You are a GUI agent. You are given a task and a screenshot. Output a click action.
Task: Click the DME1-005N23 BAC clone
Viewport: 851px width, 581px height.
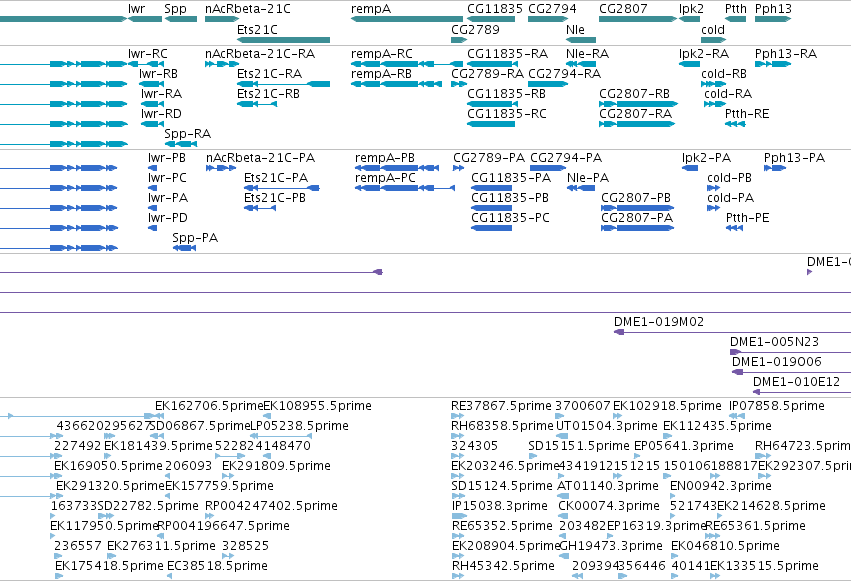click(790, 352)
